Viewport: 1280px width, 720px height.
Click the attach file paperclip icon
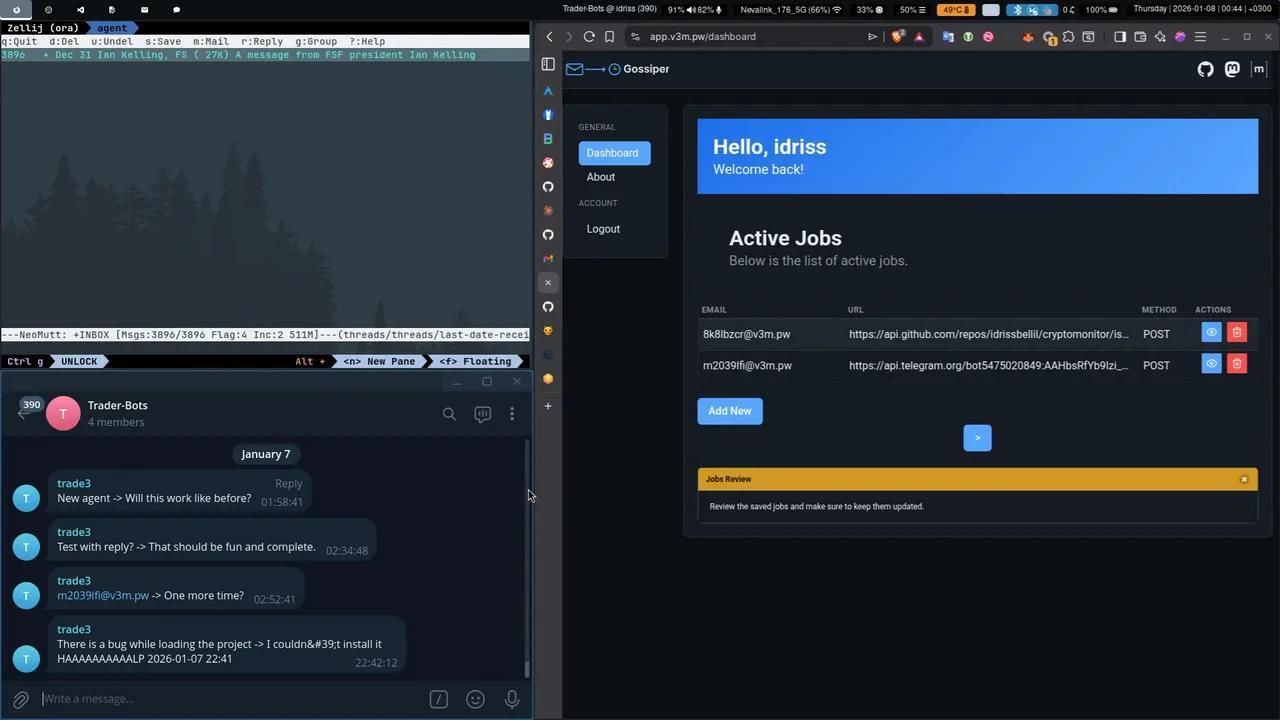click(20, 699)
